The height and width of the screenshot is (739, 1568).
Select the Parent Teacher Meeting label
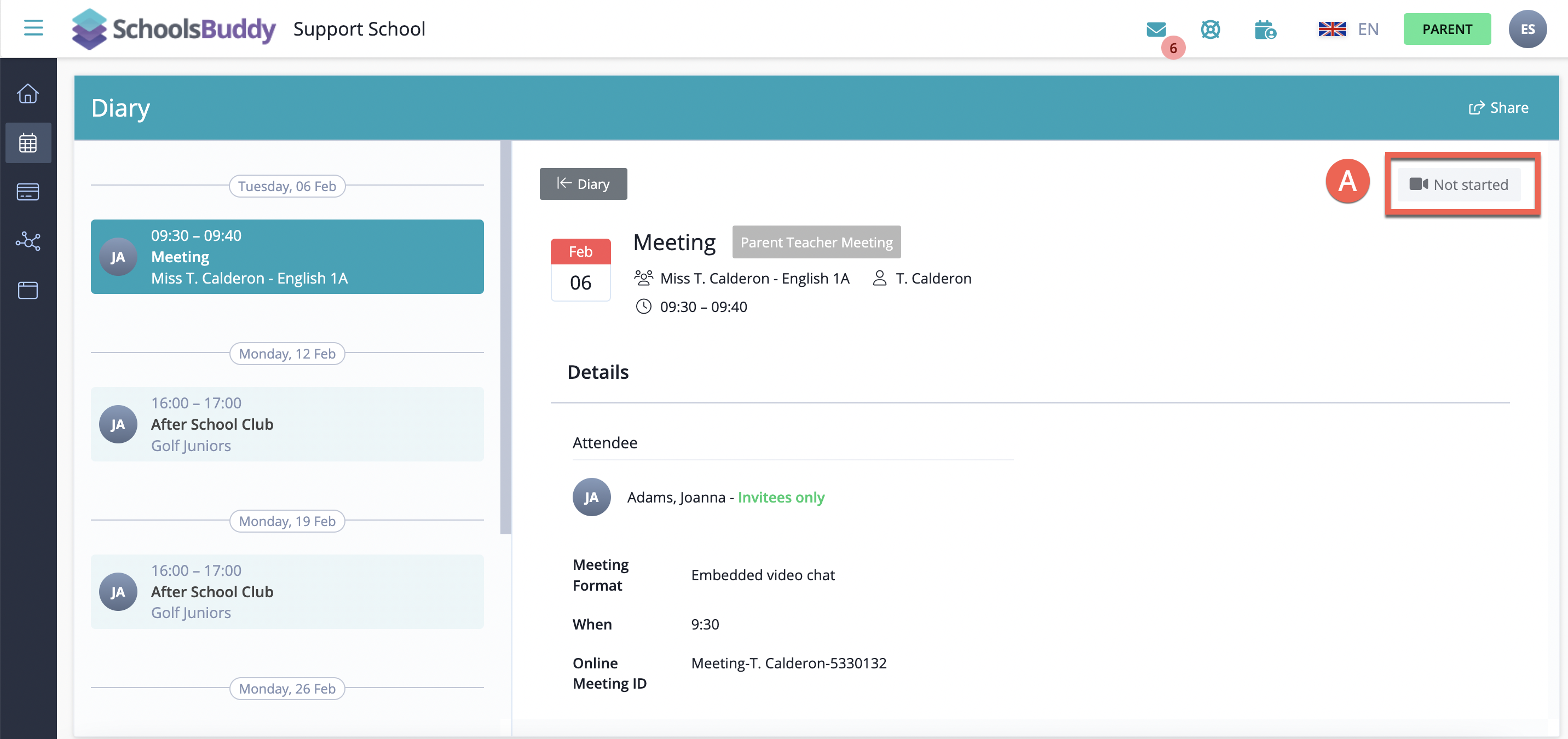coord(816,241)
